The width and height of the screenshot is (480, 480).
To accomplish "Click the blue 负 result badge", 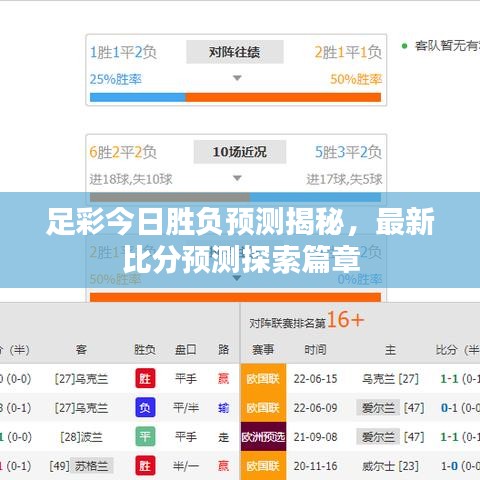I will coord(145,407).
